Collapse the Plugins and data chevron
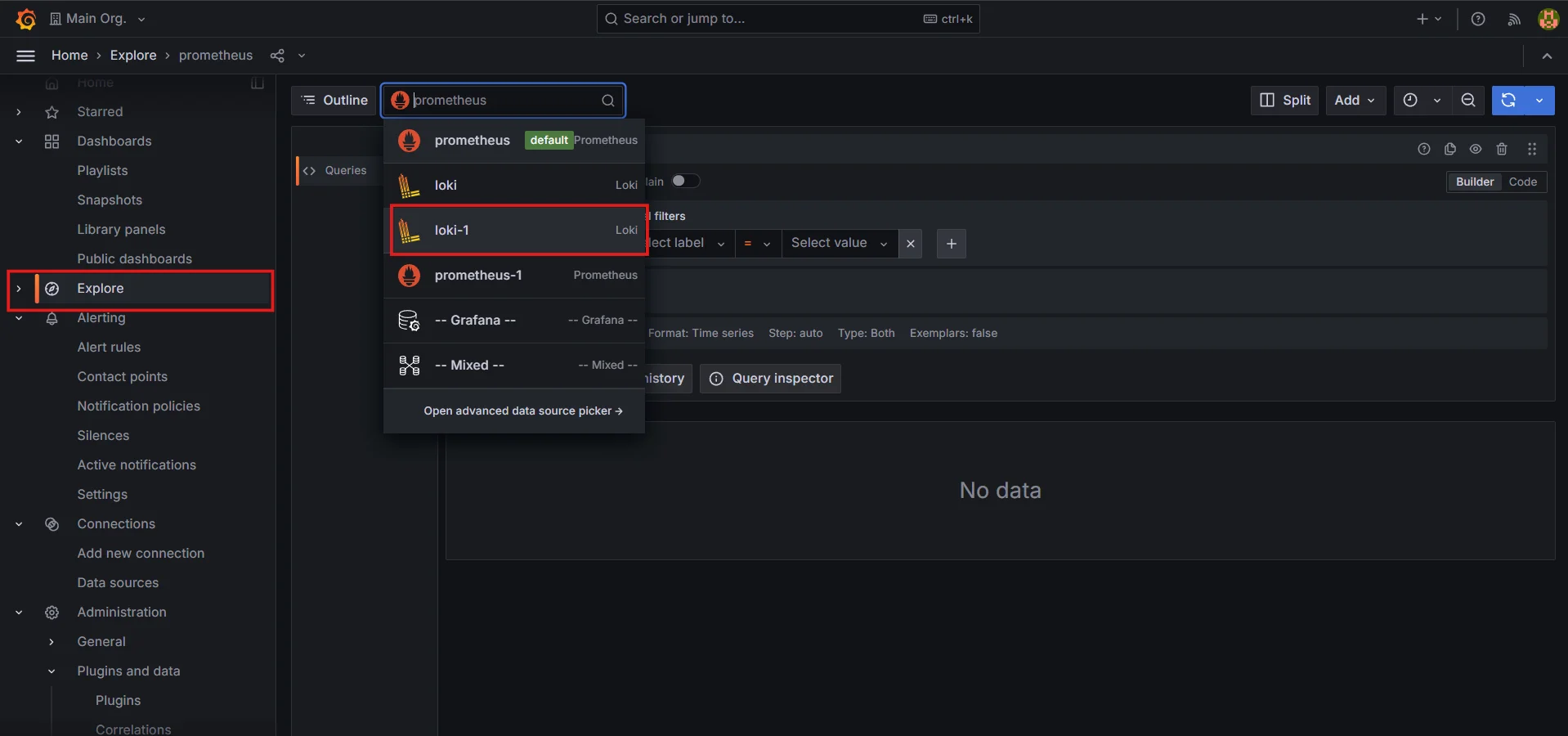Image resolution: width=1568 pixels, height=736 pixels. tap(52, 671)
